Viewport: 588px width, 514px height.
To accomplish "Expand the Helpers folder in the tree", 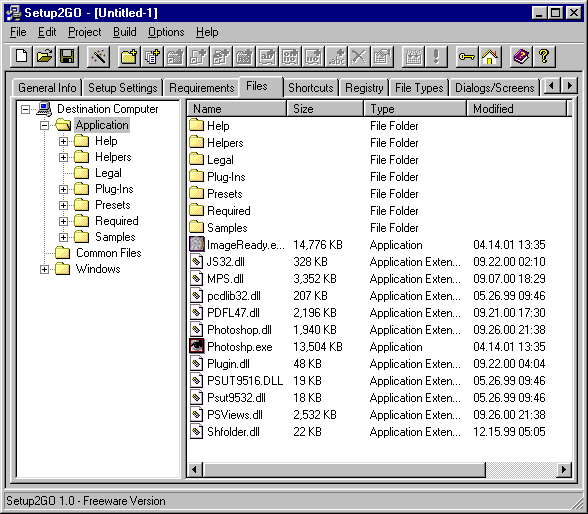I will 63,157.
